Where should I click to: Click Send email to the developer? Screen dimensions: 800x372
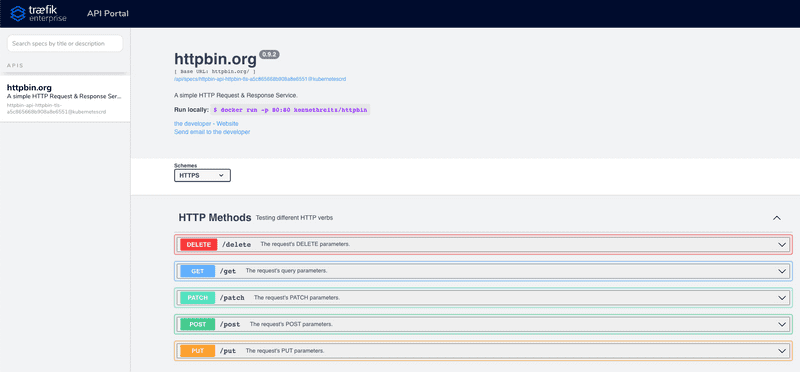point(212,132)
